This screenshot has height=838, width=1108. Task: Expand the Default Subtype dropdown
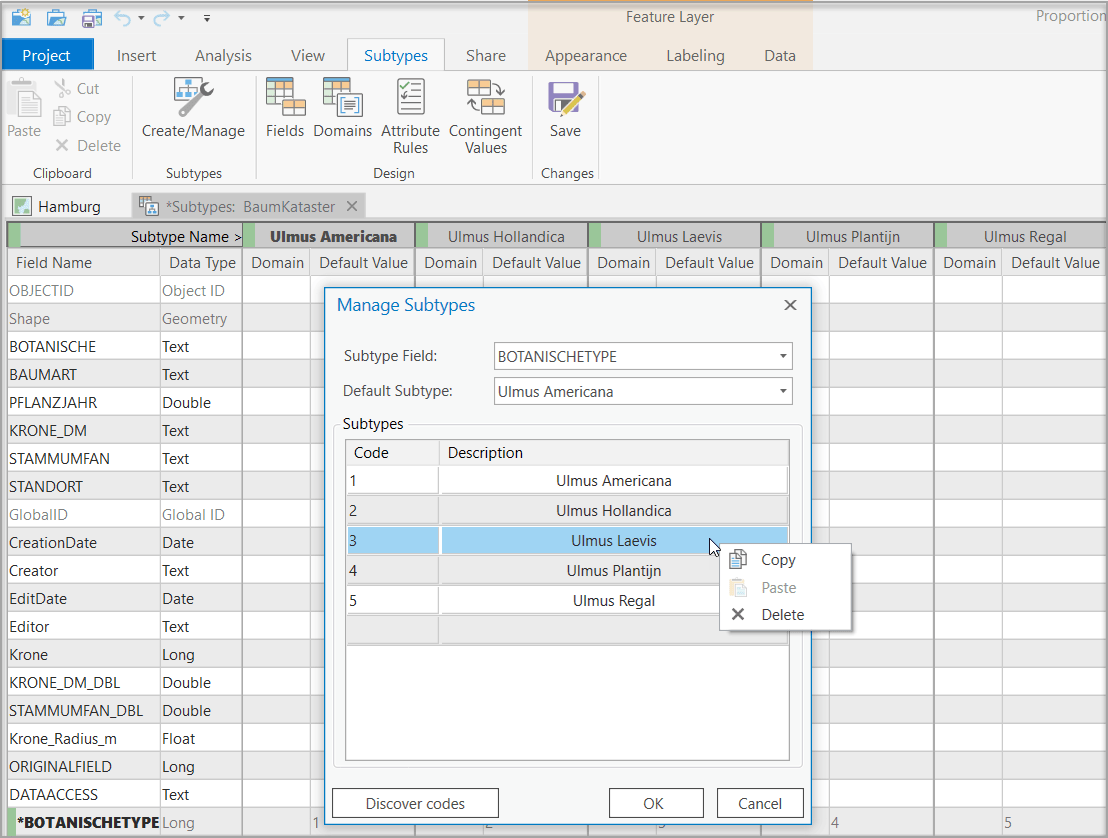point(781,392)
